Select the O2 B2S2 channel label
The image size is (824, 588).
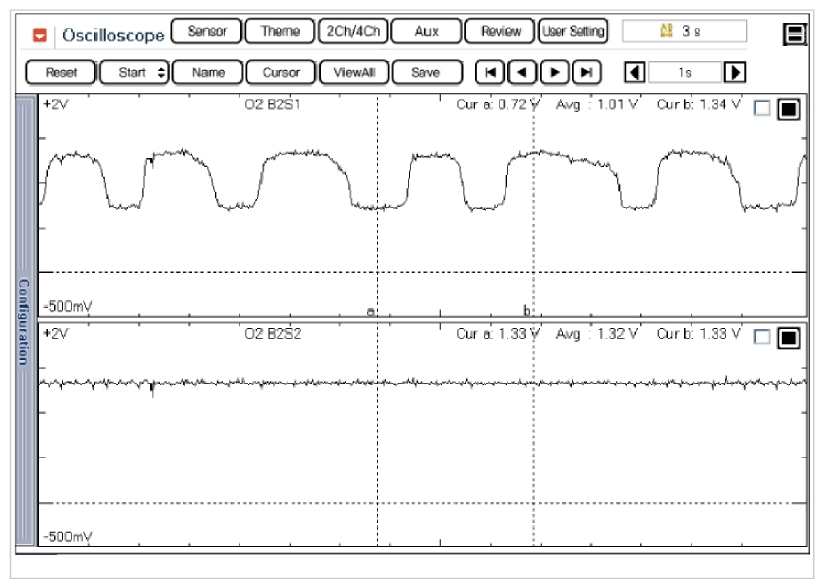[272, 334]
